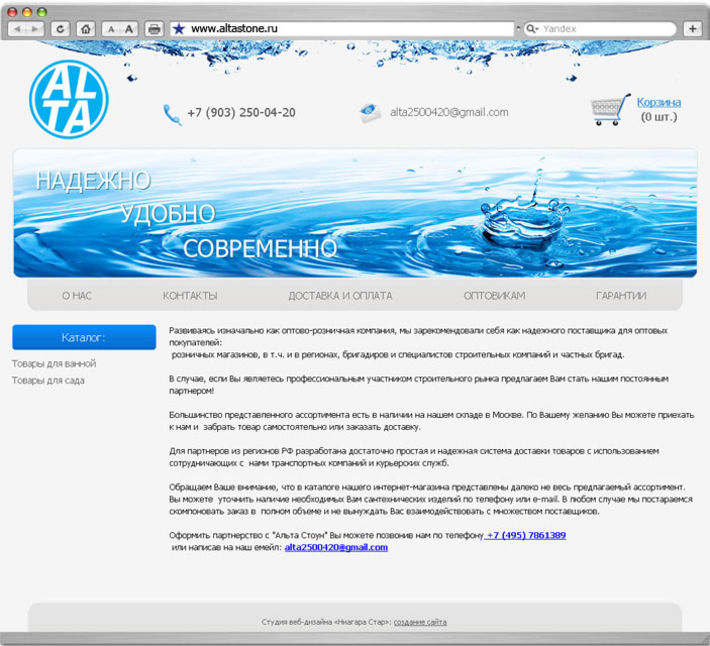
Task: Add a new tab with plus button
Action: click(692, 29)
